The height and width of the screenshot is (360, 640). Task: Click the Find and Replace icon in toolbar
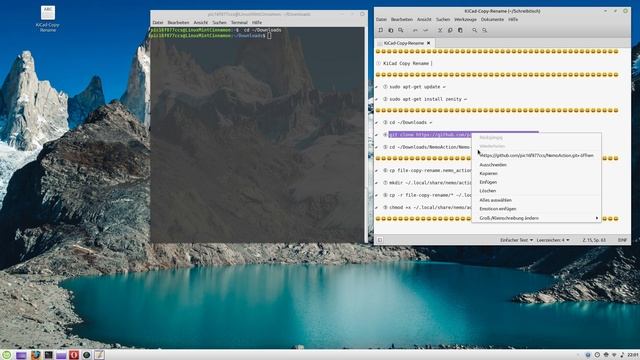[484, 30]
